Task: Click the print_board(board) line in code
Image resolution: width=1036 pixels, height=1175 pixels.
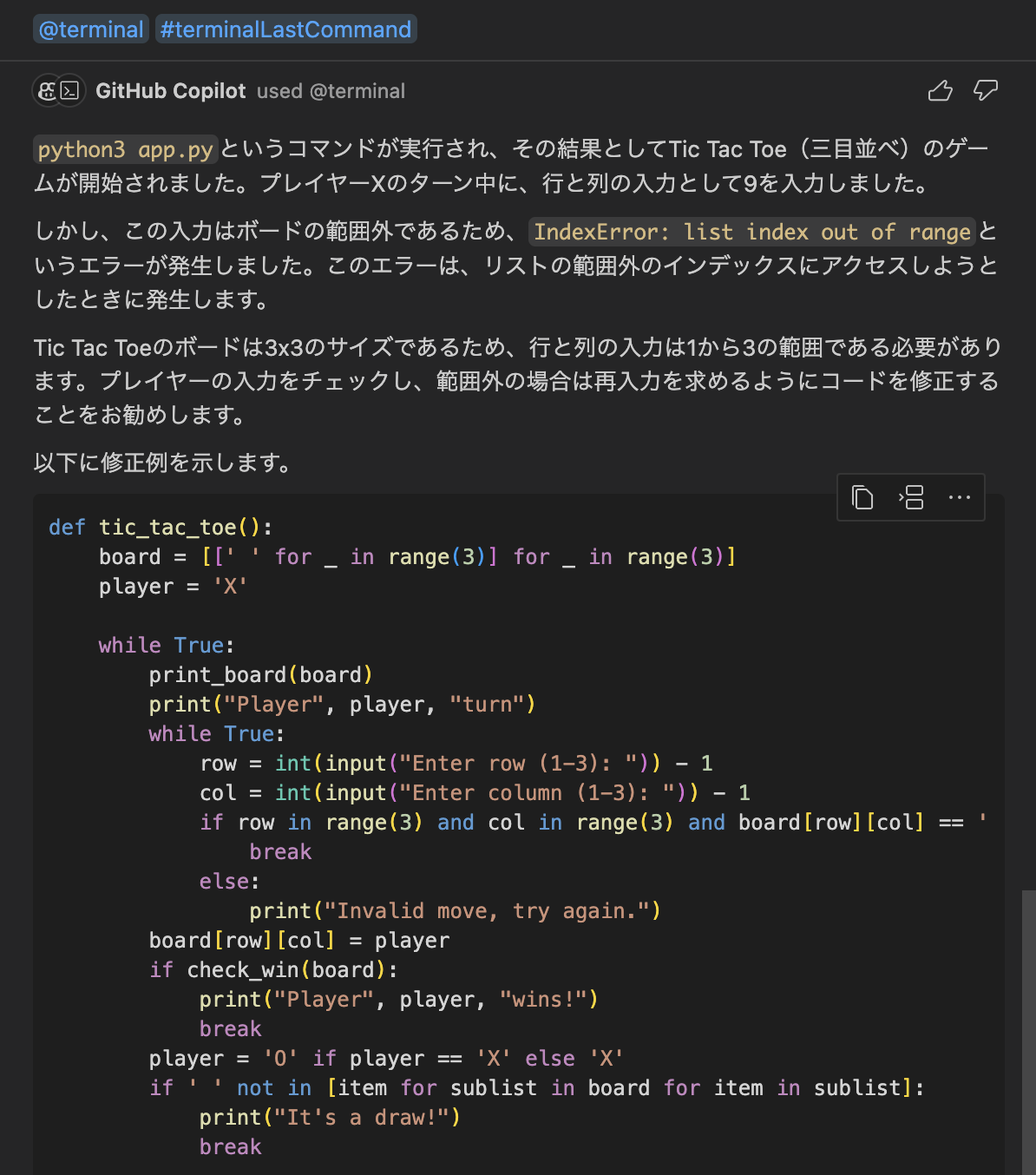Action: pyautogui.click(x=261, y=674)
